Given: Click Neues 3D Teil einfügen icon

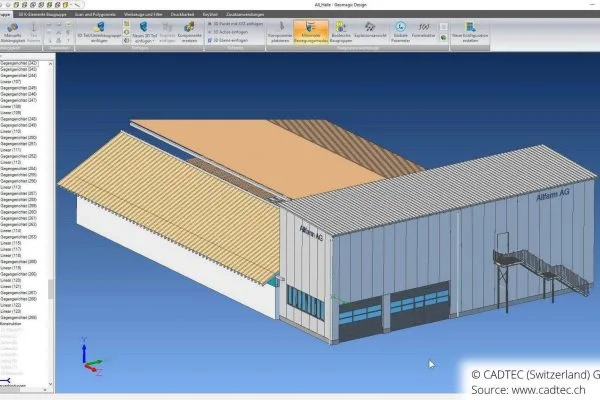Looking at the screenshot, I should click(144, 28).
